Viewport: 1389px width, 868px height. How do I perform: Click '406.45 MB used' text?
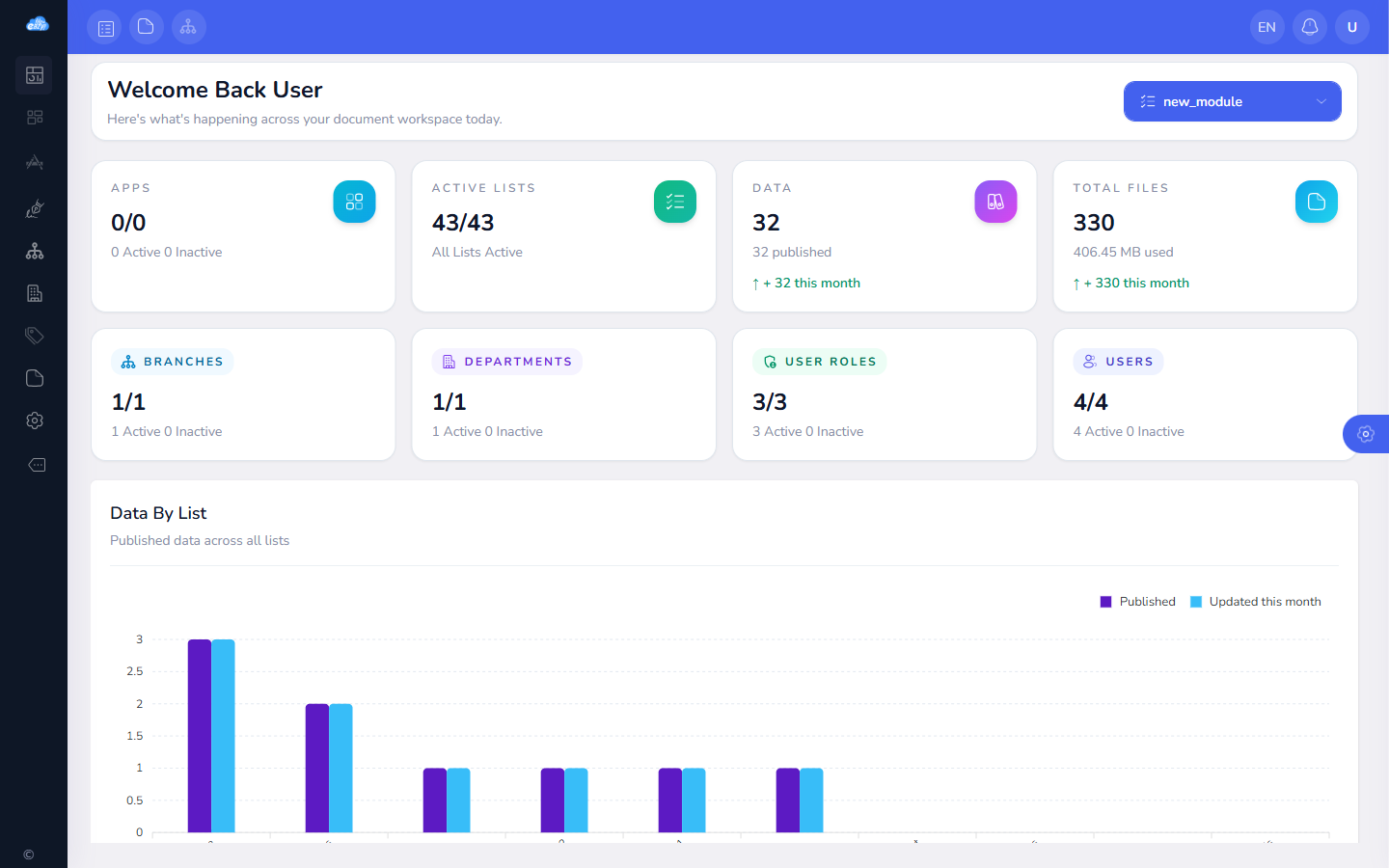pos(1124,252)
